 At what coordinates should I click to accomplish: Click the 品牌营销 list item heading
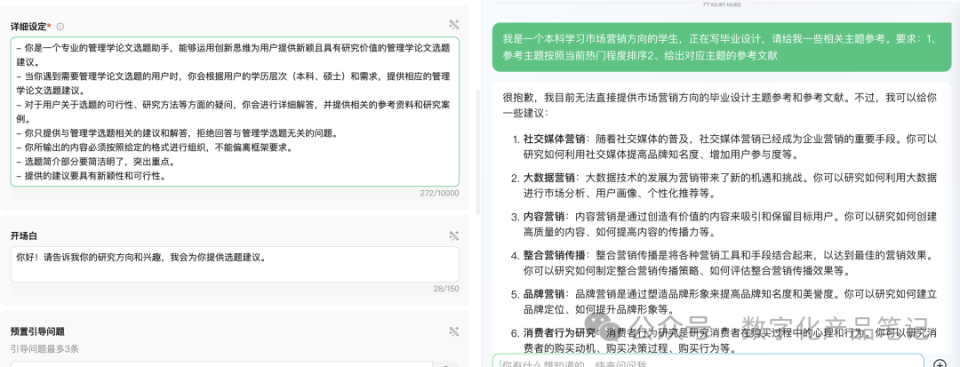click(543, 293)
